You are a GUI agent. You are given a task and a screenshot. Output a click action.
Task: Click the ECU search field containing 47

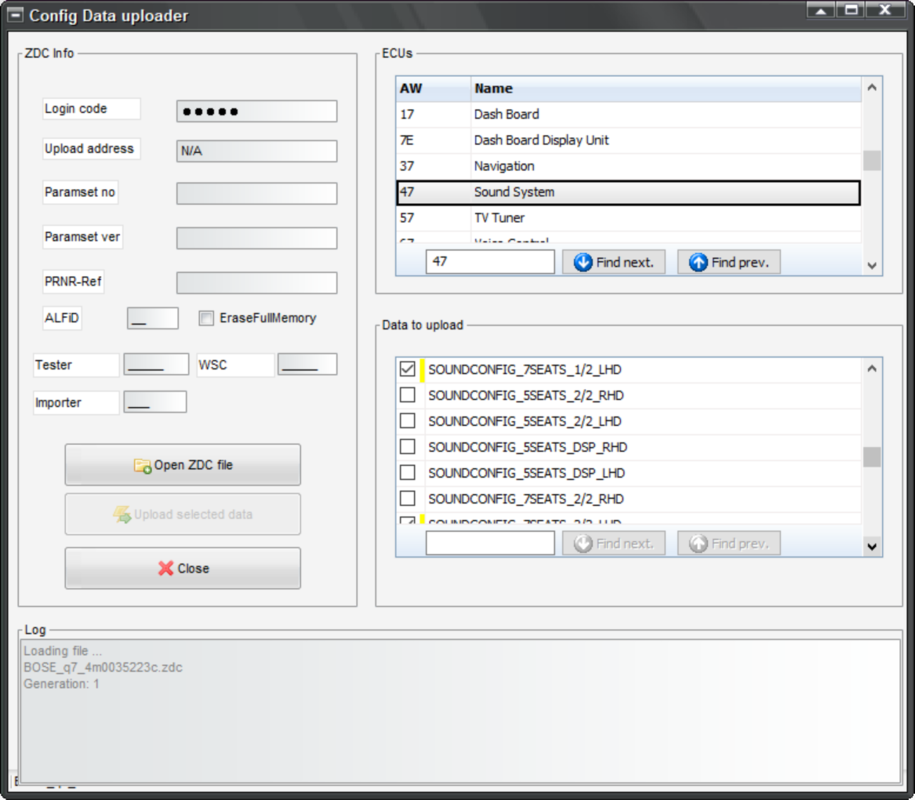tap(490, 262)
